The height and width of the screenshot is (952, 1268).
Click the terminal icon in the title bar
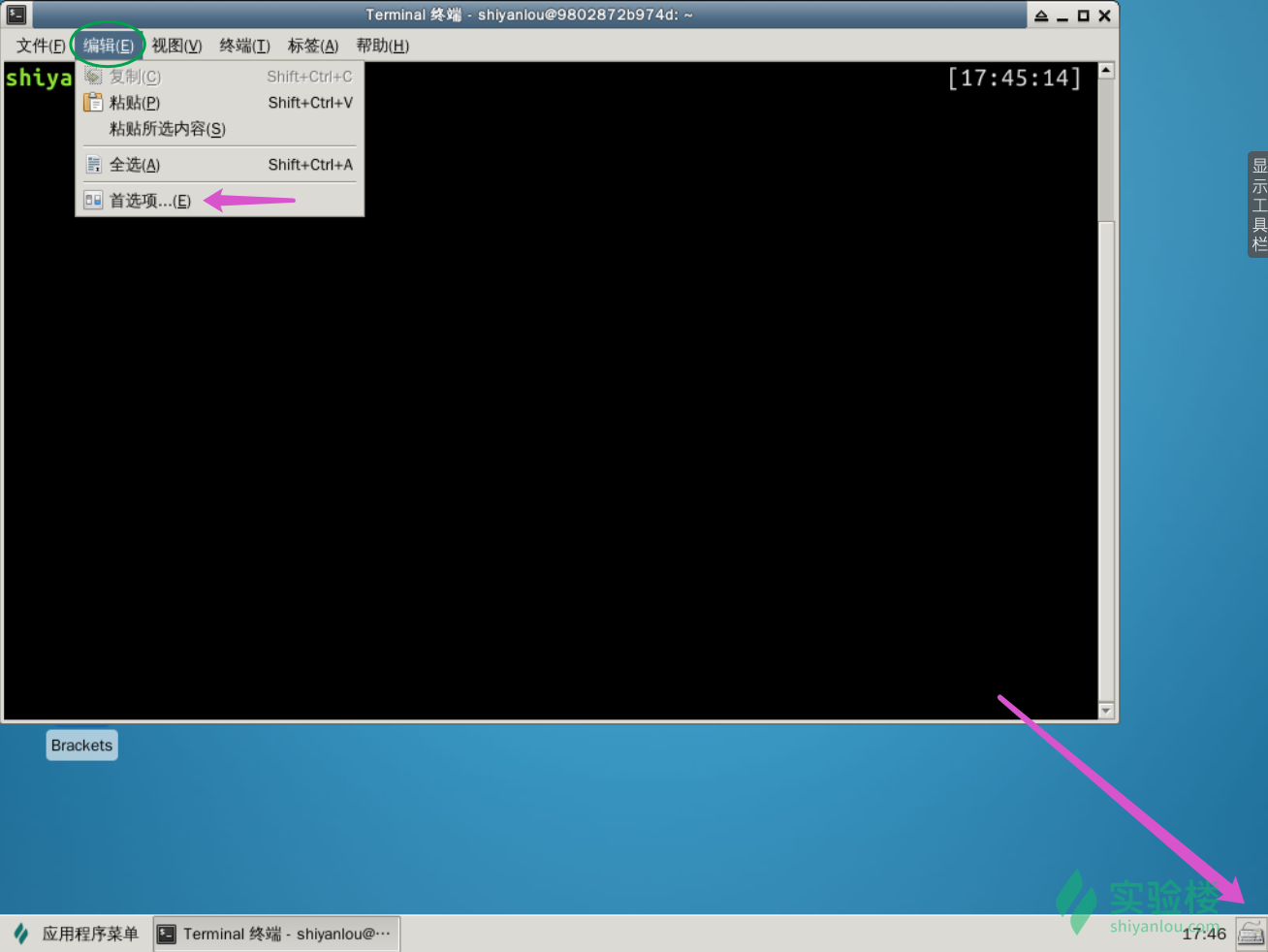coord(16,14)
